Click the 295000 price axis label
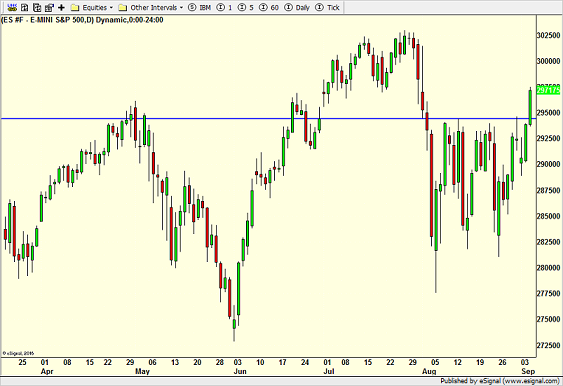 (x=548, y=113)
